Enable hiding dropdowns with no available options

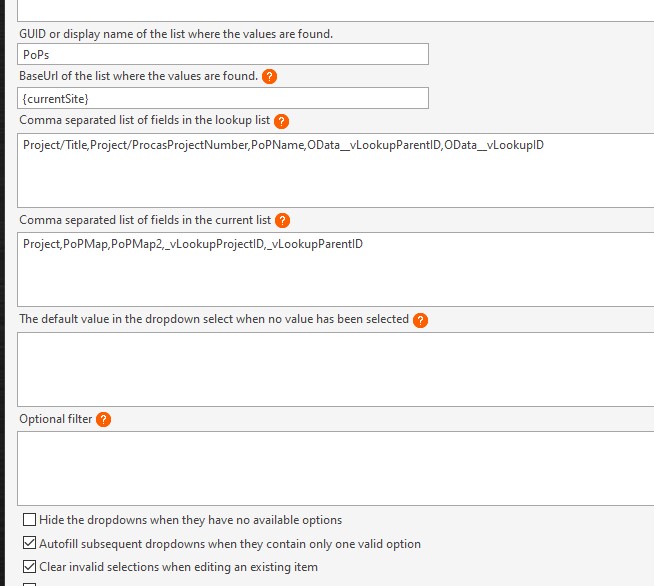[x=29, y=520]
